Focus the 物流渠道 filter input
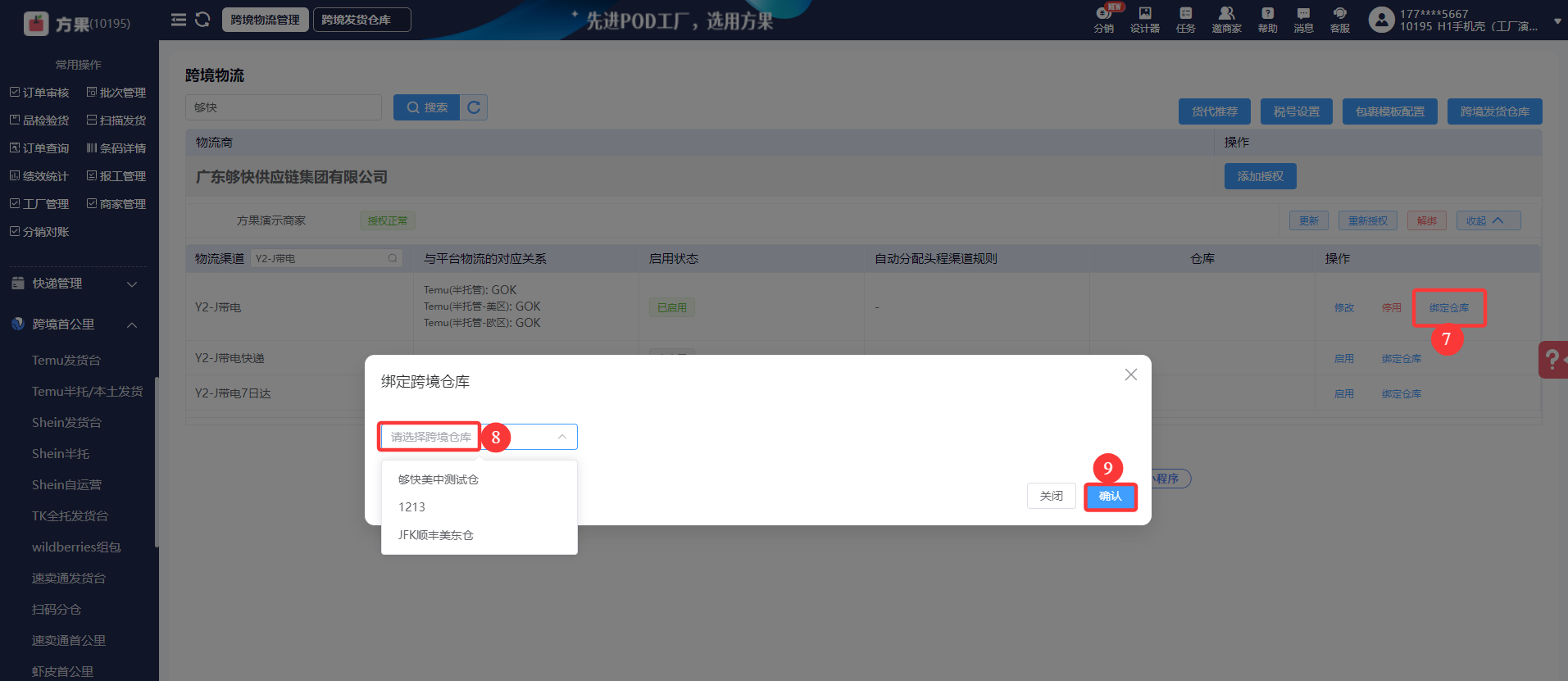Viewport: 1568px width, 681px height. 326,258
